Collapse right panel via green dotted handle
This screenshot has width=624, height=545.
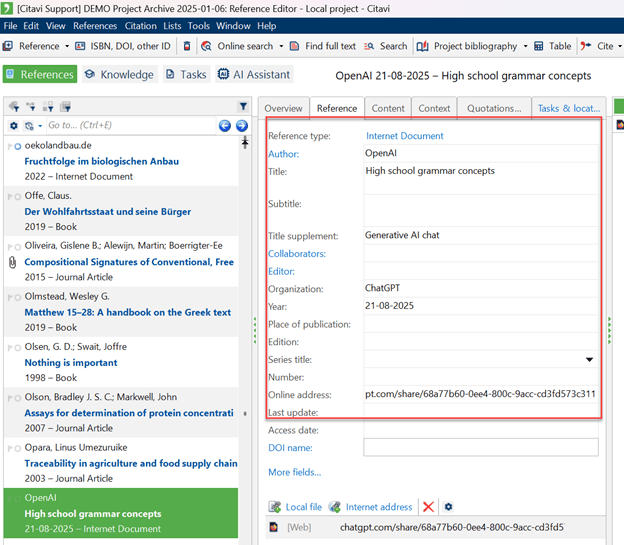[609, 330]
